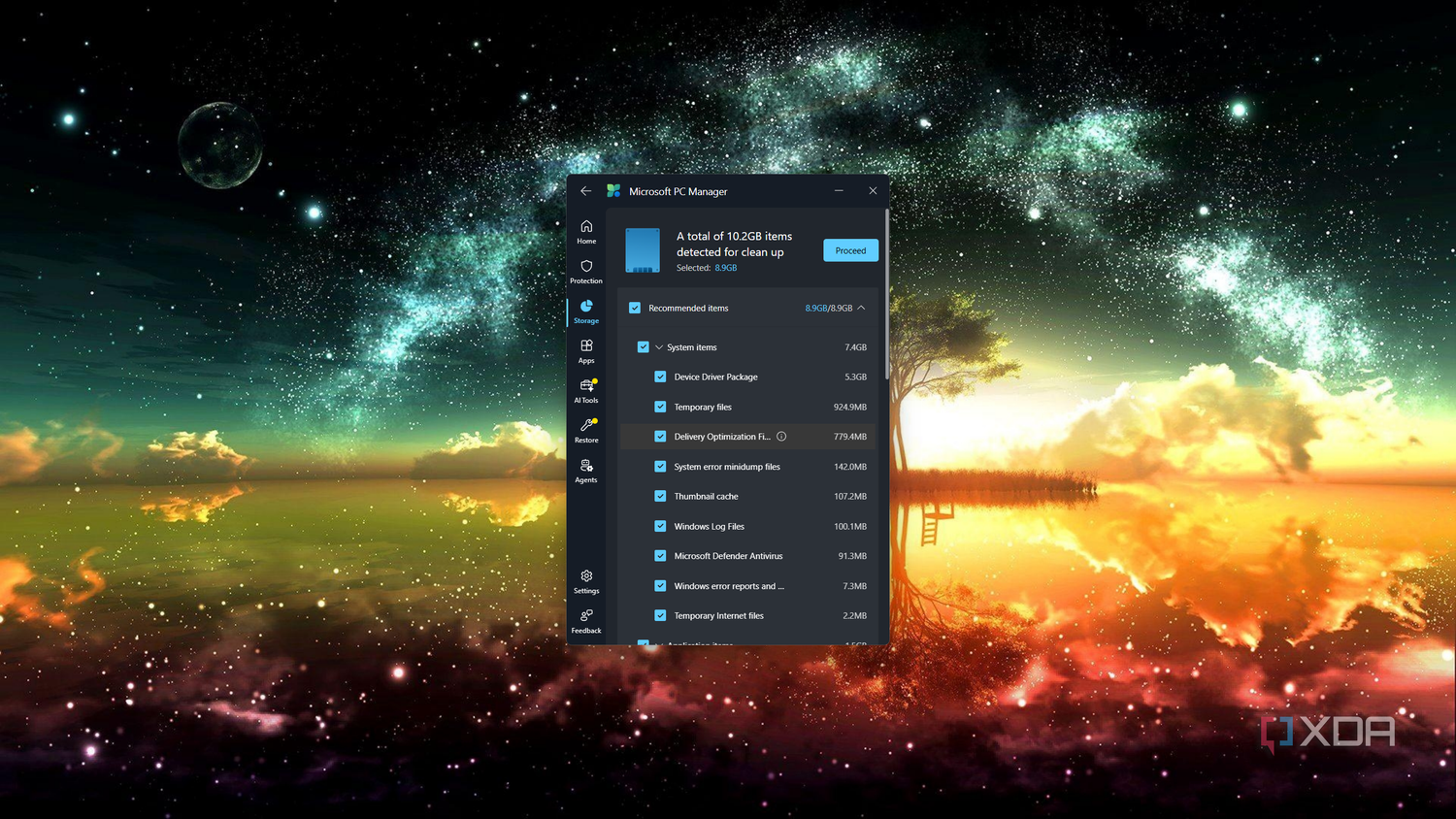The width and height of the screenshot is (1456, 819).
Task: Click the Thumbnail cache label
Action: pyautogui.click(x=707, y=496)
